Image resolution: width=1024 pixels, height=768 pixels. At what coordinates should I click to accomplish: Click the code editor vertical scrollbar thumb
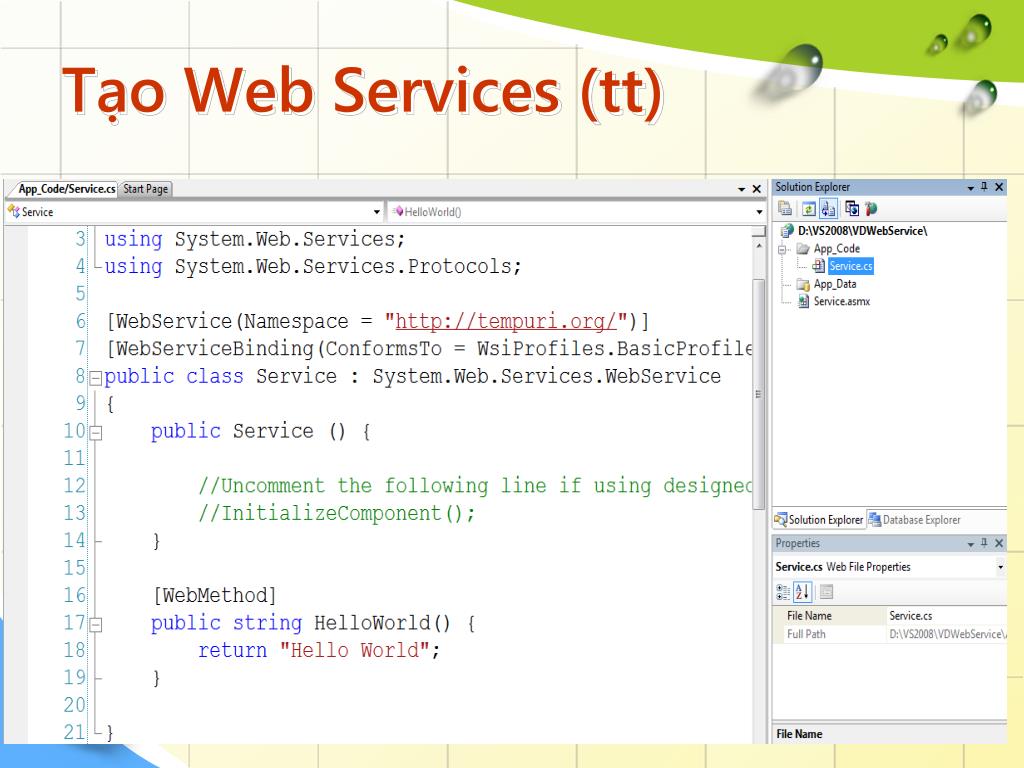[758, 394]
